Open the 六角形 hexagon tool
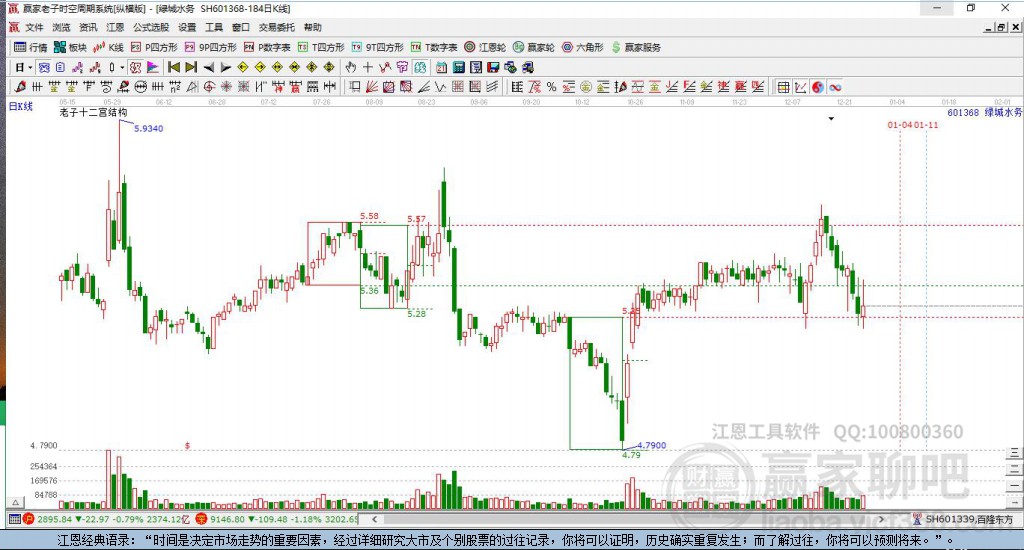This screenshot has height=550, width=1024. click(583, 47)
